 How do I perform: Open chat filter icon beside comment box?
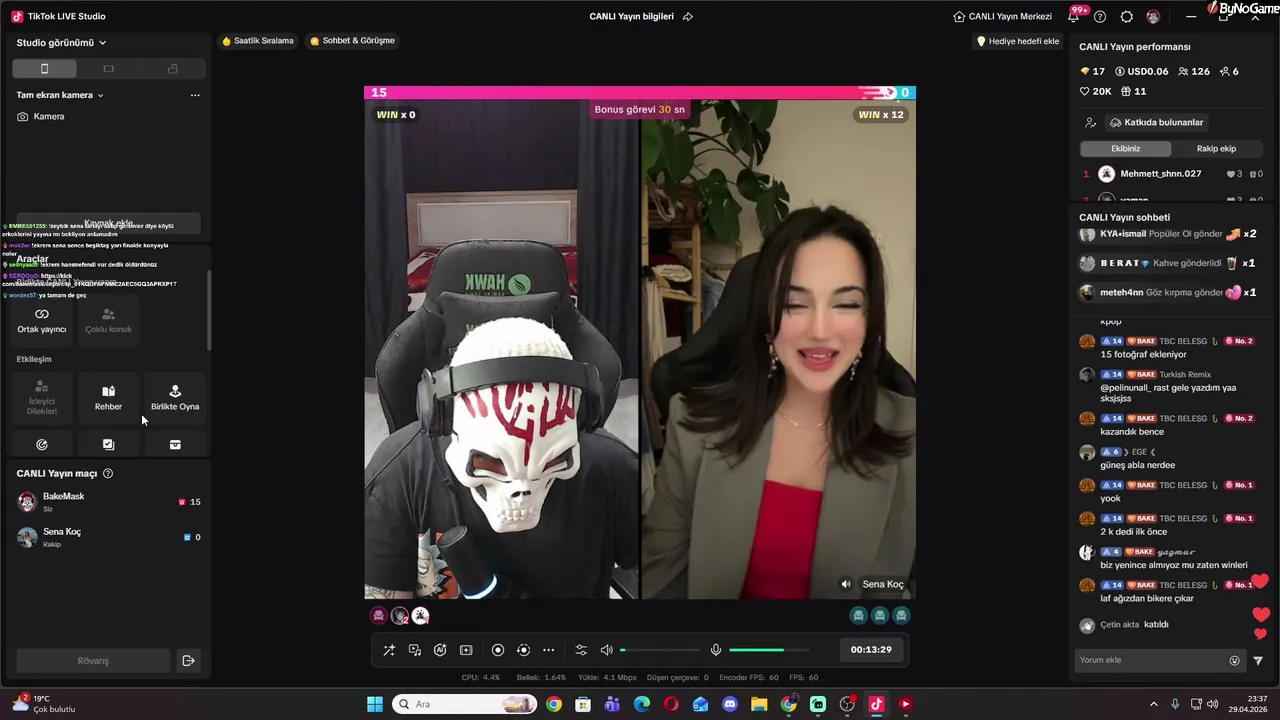pos(1258,660)
